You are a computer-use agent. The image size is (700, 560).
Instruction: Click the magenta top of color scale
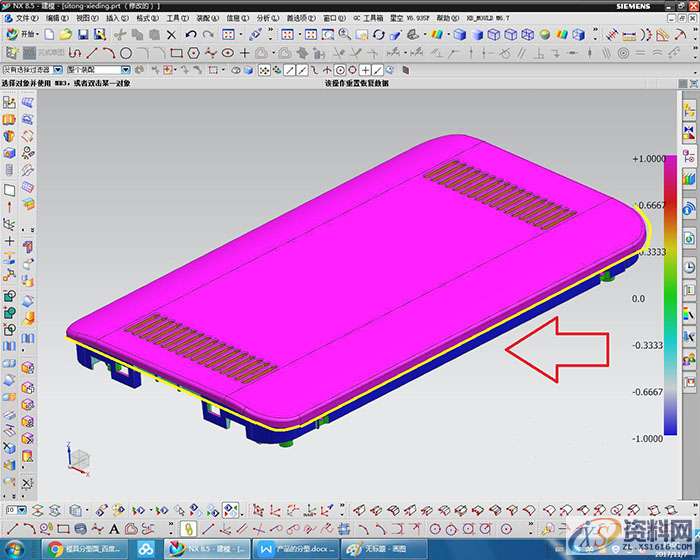670,160
